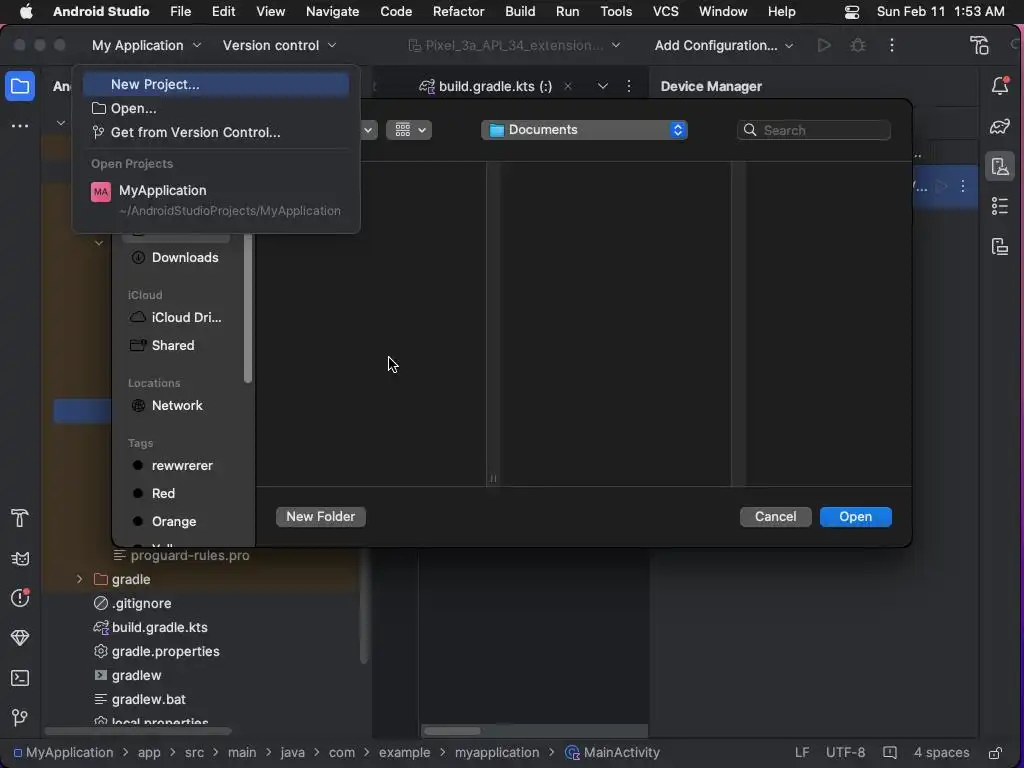Image resolution: width=1024 pixels, height=768 pixels.
Task: Click the editor horizontal scrollbar
Action: [x=452, y=731]
